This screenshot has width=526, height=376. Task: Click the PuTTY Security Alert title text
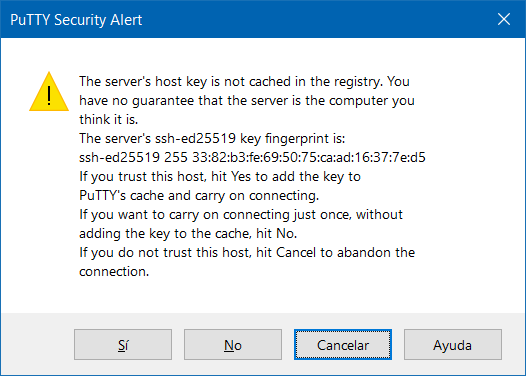(x=76, y=20)
